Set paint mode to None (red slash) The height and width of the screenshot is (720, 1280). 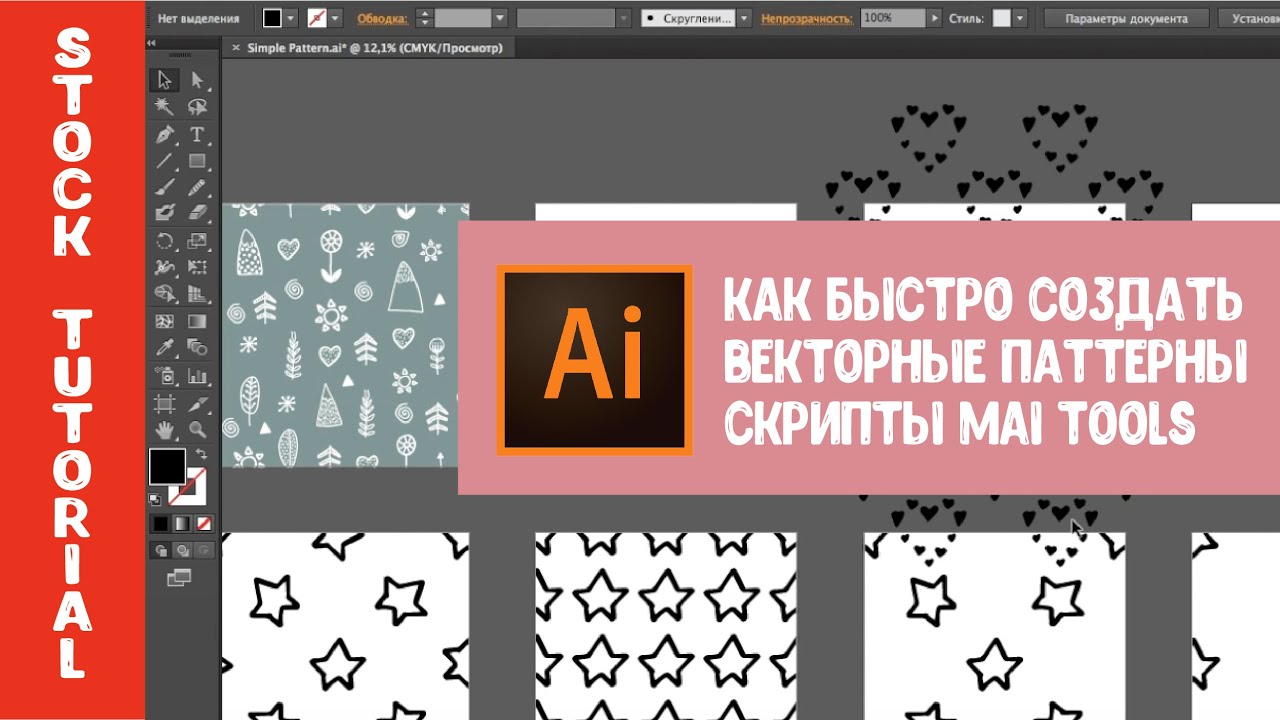pyautogui.click(x=203, y=523)
